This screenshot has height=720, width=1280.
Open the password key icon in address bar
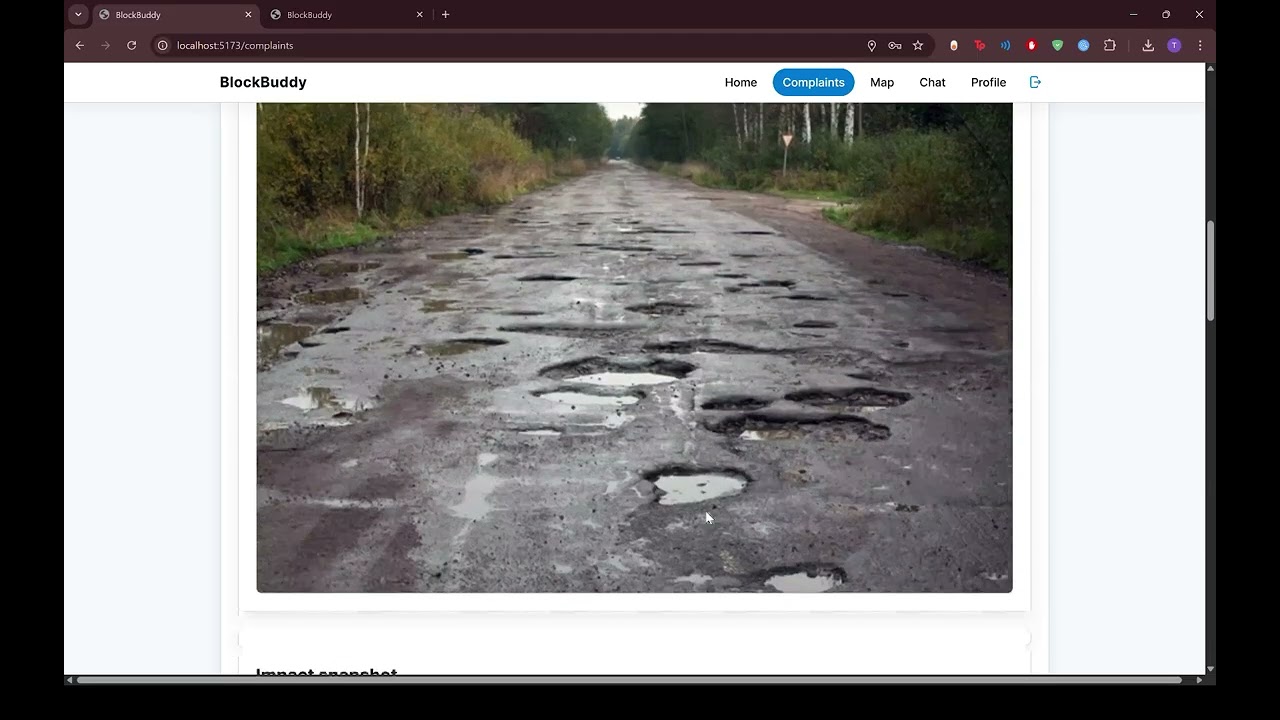point(895,45)
